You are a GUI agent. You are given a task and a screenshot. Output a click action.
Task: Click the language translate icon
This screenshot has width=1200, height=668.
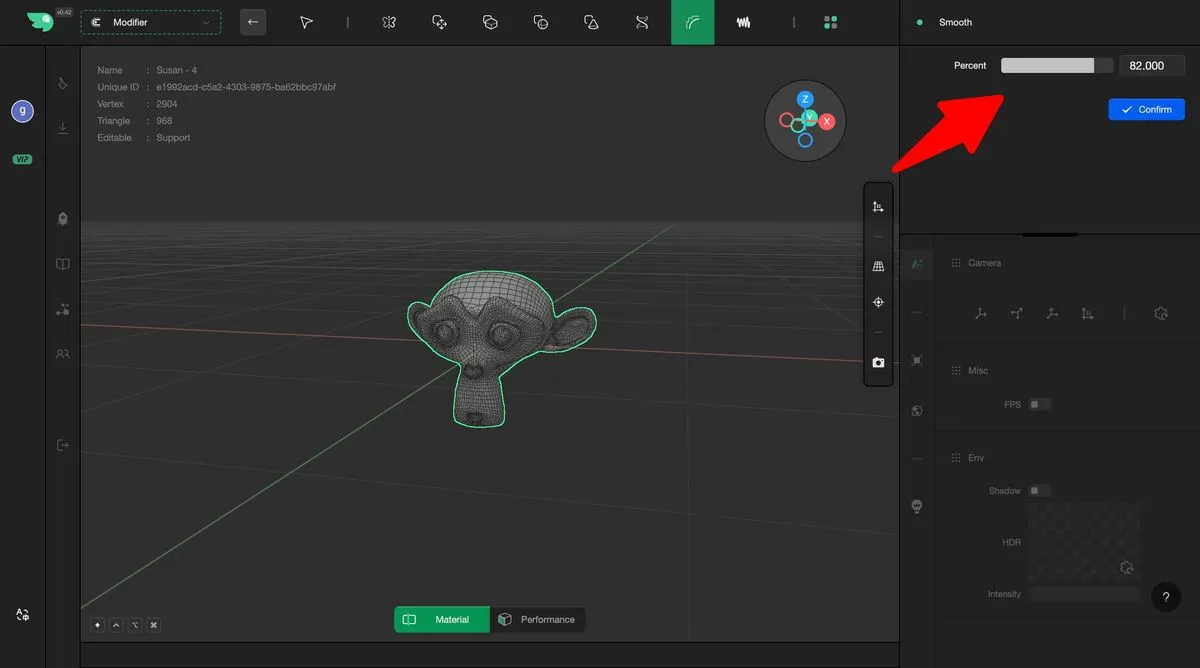[22, 615]
